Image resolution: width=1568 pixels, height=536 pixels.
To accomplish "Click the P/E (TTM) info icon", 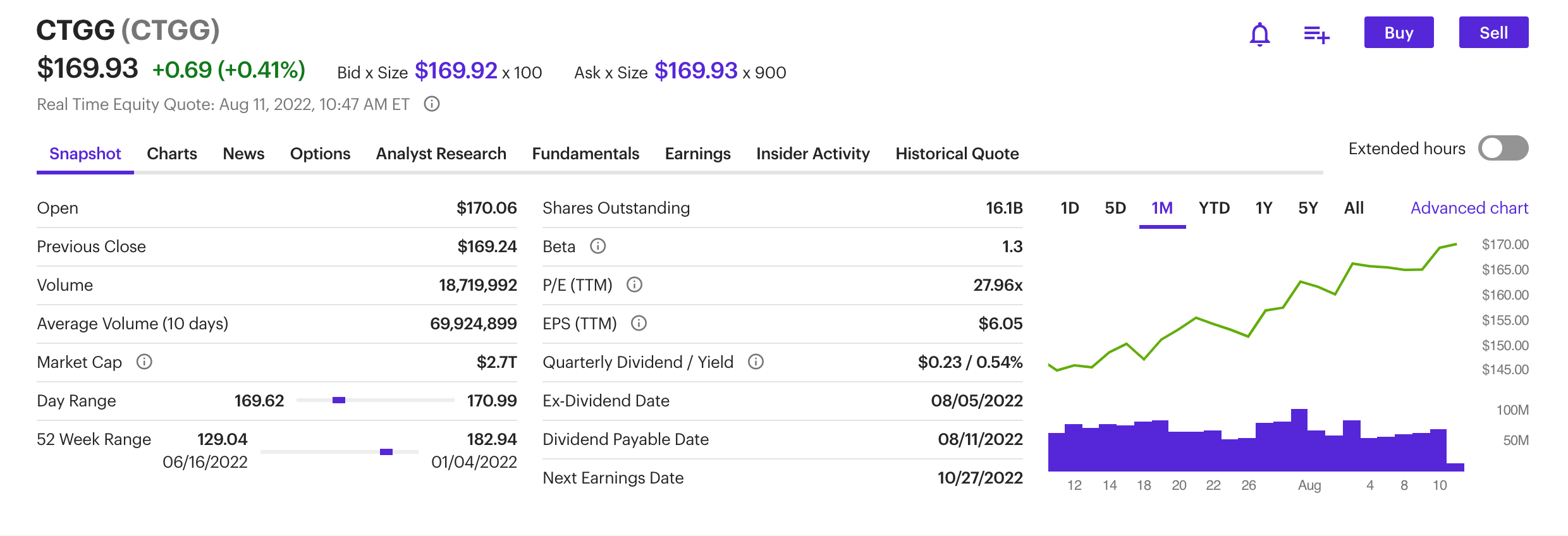I will (x=634, y=284).
